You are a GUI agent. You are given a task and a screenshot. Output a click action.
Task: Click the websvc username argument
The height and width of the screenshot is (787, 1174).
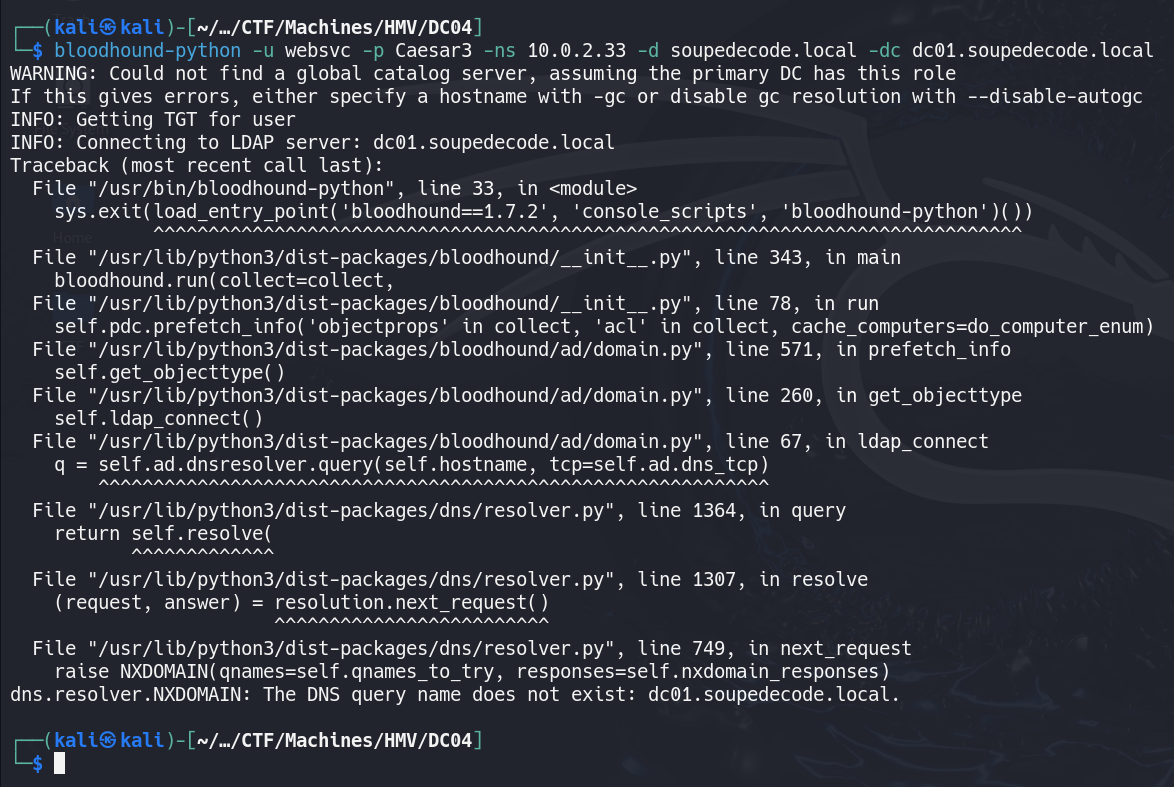click(317, 50)
